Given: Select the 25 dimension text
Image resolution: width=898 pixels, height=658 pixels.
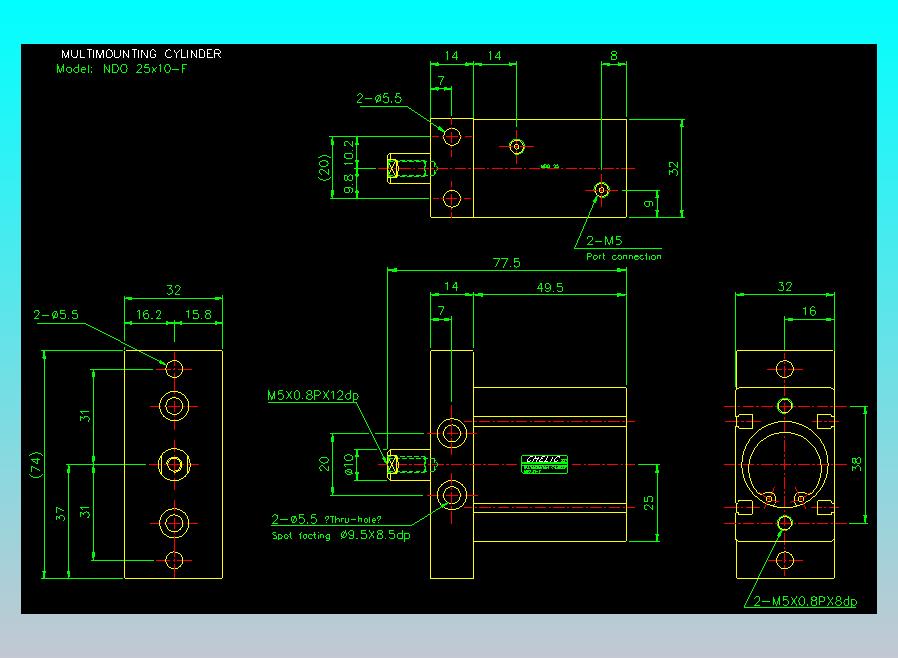Looking at the screenshot, I should tap(648, 503).
